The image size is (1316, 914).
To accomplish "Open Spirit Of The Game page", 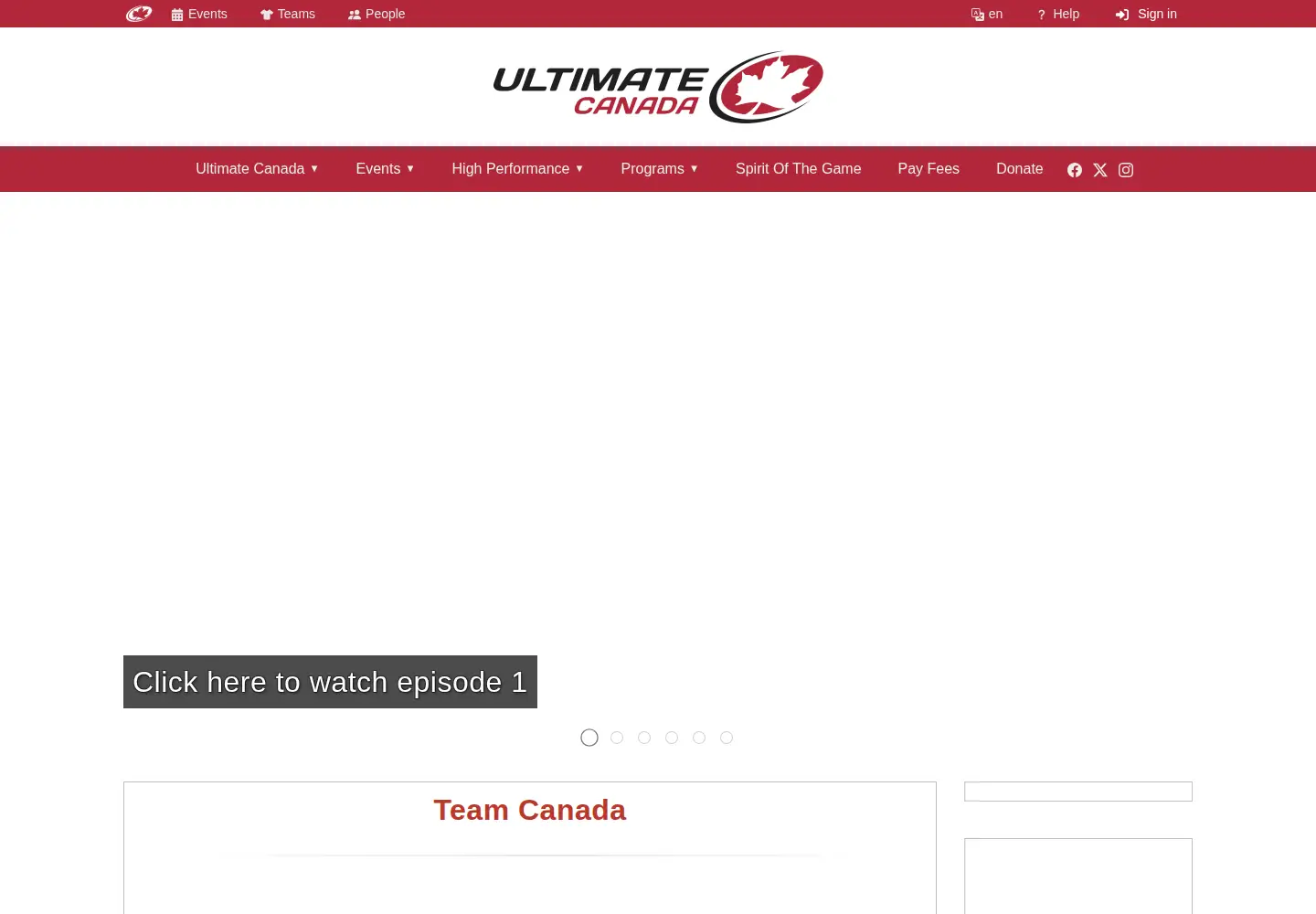I will tap(798, 169).
